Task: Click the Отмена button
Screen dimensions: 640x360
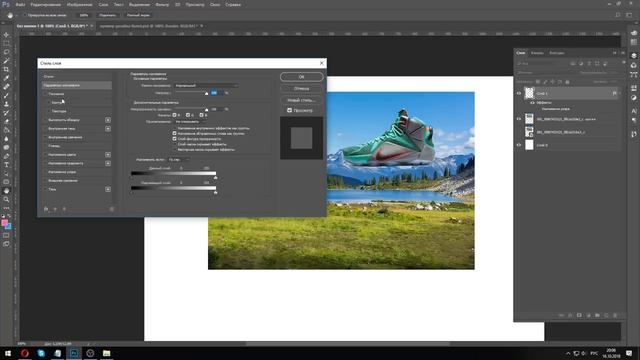Action: click(302, 89)
